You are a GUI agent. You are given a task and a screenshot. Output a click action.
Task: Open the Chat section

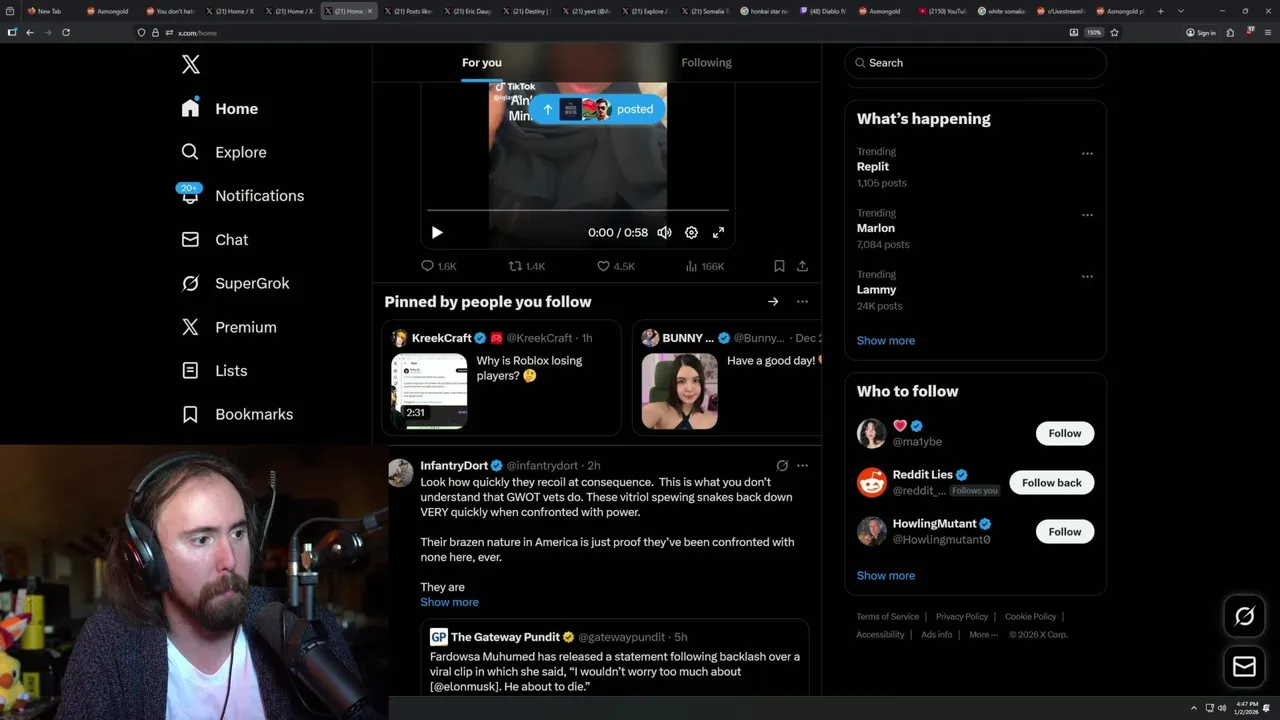(214, 240)
